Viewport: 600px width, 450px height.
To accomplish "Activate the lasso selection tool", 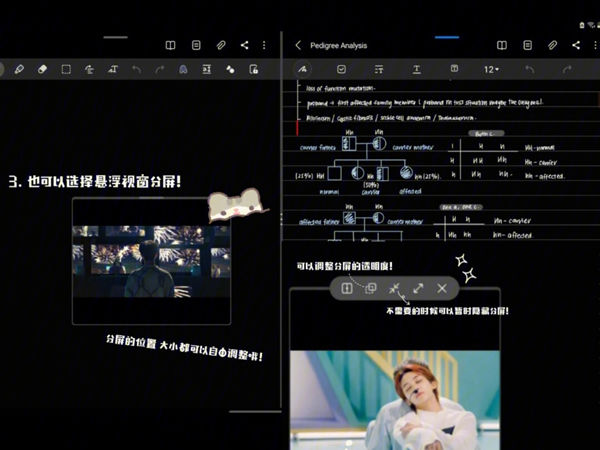I will [66, 69].
